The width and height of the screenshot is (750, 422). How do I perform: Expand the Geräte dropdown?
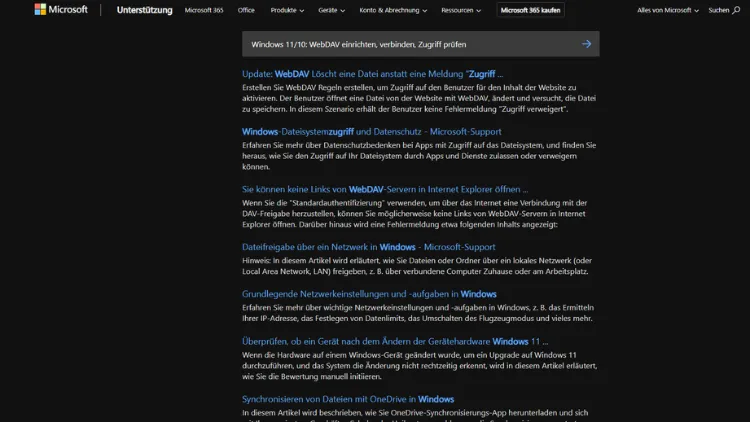331,10
